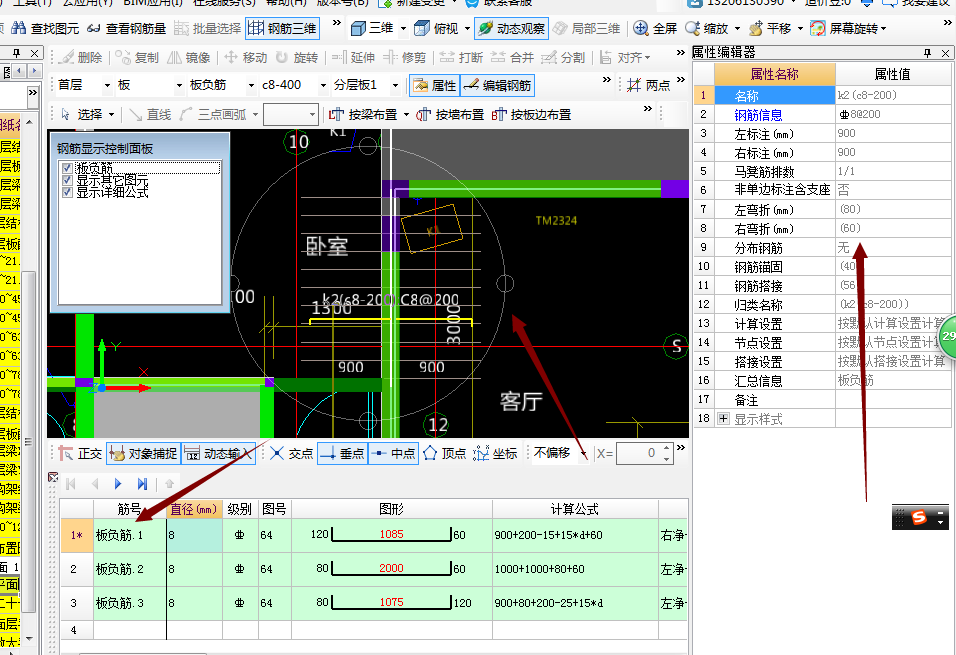The image size is (956, 655).
Task: Select 缩放 zoom tool
Action: tap(707, 28)
